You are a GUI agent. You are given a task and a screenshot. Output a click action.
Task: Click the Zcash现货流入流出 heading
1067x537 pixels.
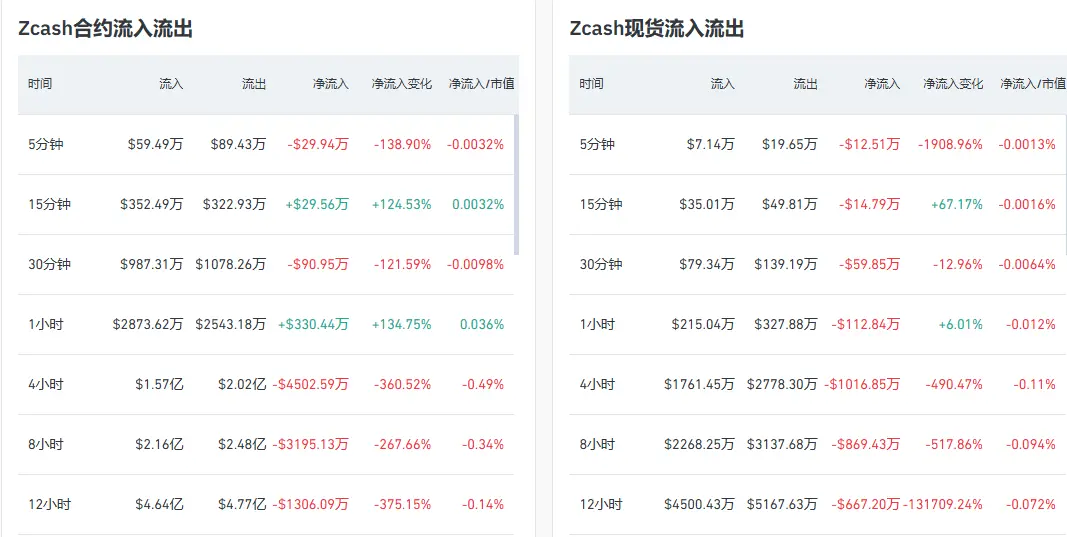(657, 29)
